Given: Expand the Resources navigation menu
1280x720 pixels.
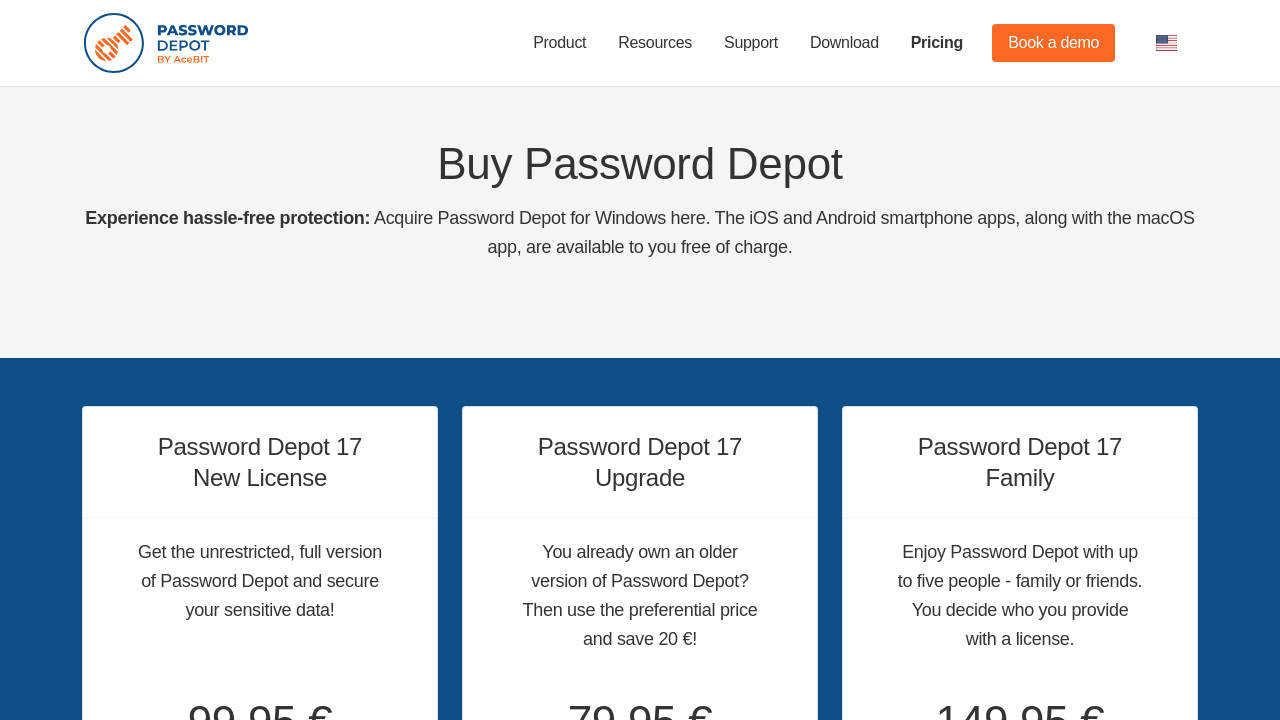Looking at the screenshot, I should coord(654,43).
